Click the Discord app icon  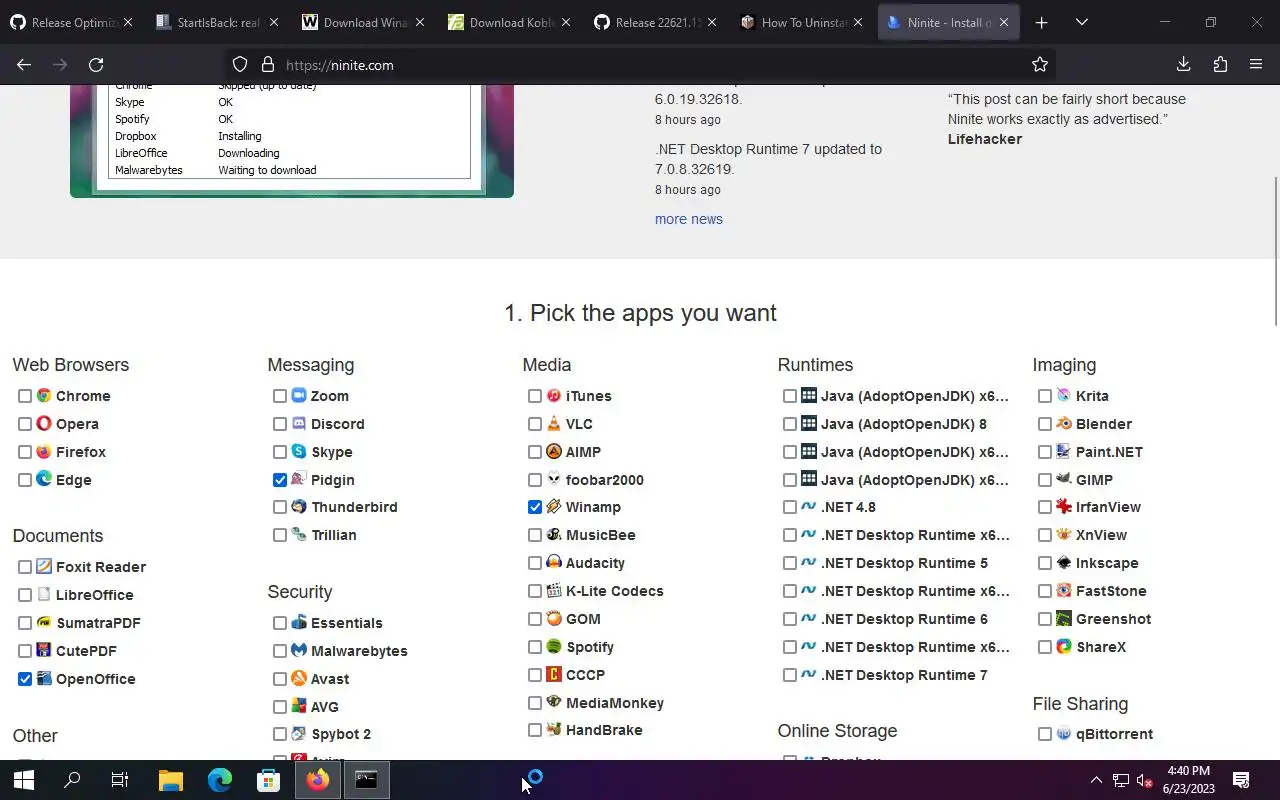[299, 424]
